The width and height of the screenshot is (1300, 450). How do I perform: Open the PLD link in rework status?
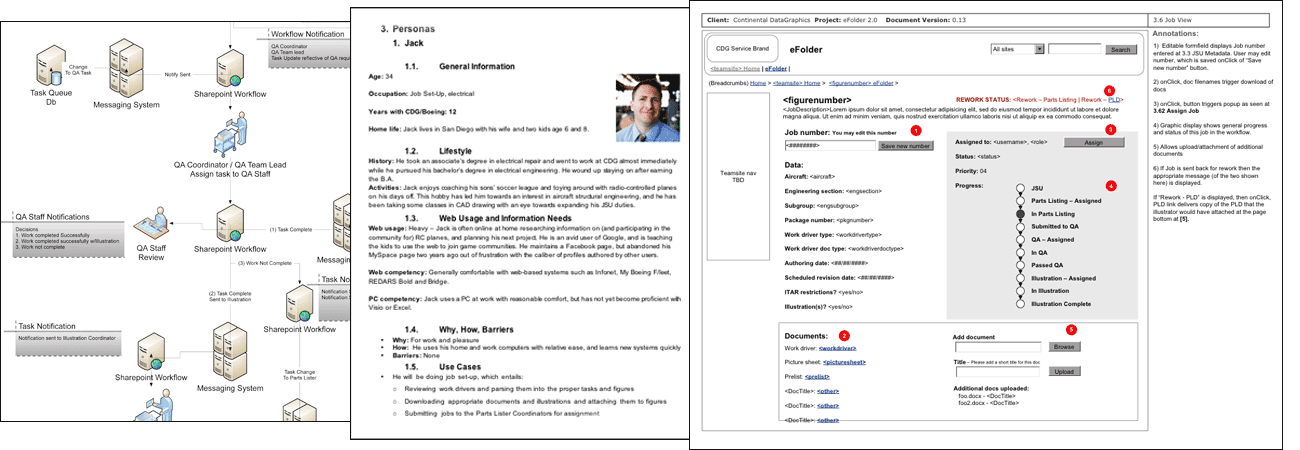click(x=1115, y=100)
